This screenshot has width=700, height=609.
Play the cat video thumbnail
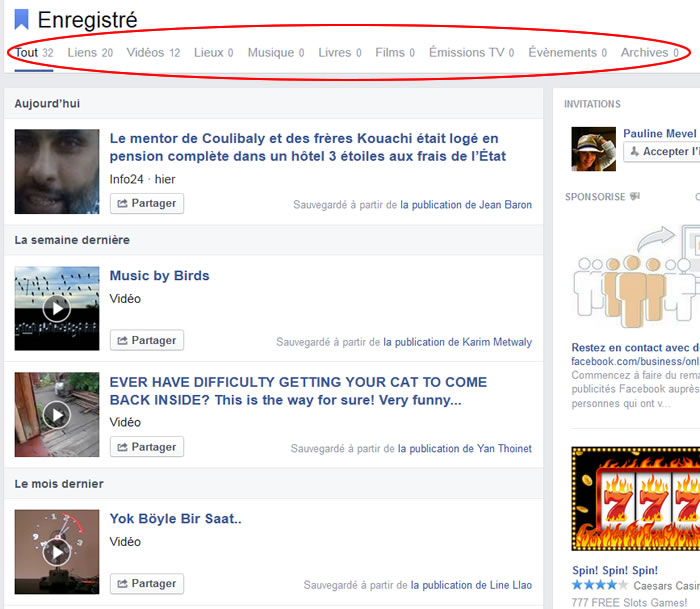tap(57, 414)
